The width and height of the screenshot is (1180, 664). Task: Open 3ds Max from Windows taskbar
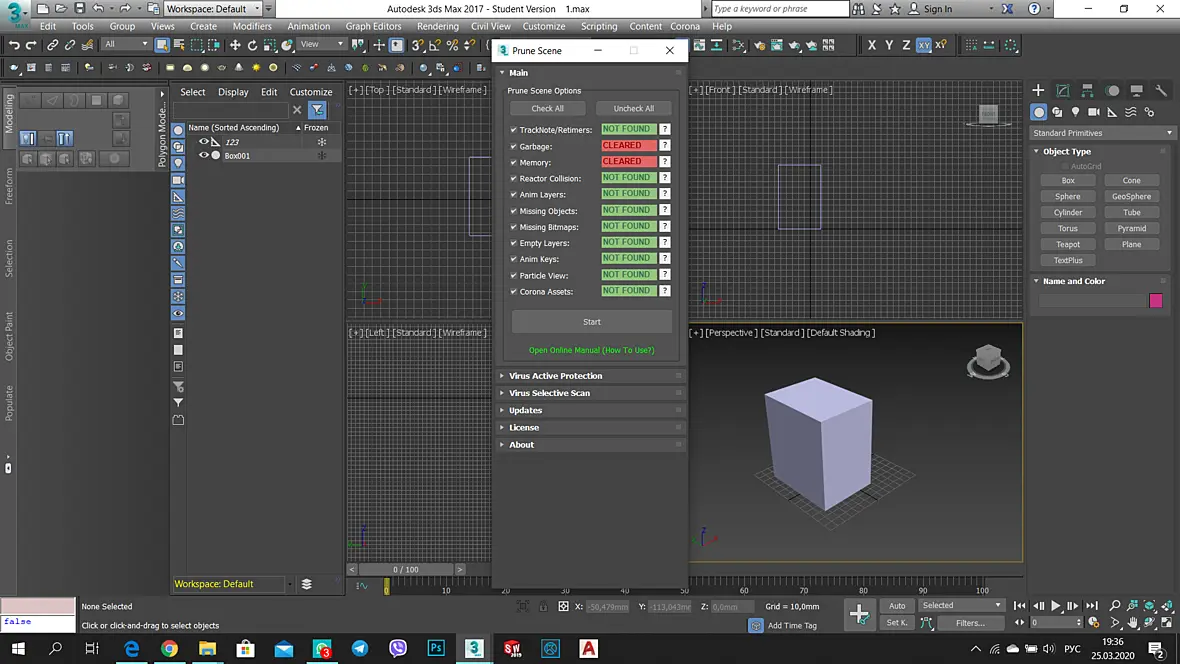coord(474,648)
